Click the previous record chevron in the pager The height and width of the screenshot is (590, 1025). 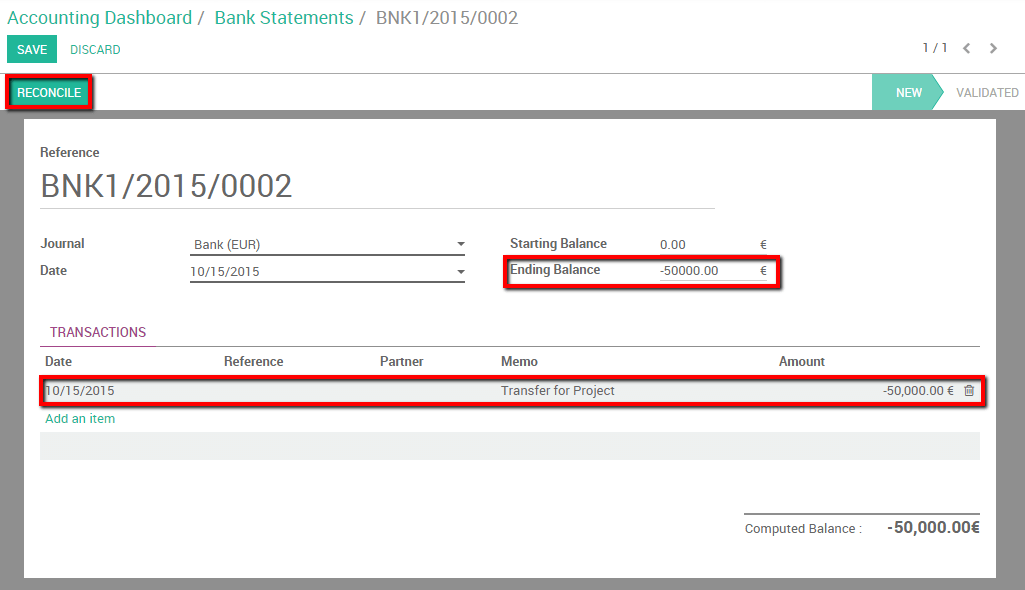[x=965, y=47]
